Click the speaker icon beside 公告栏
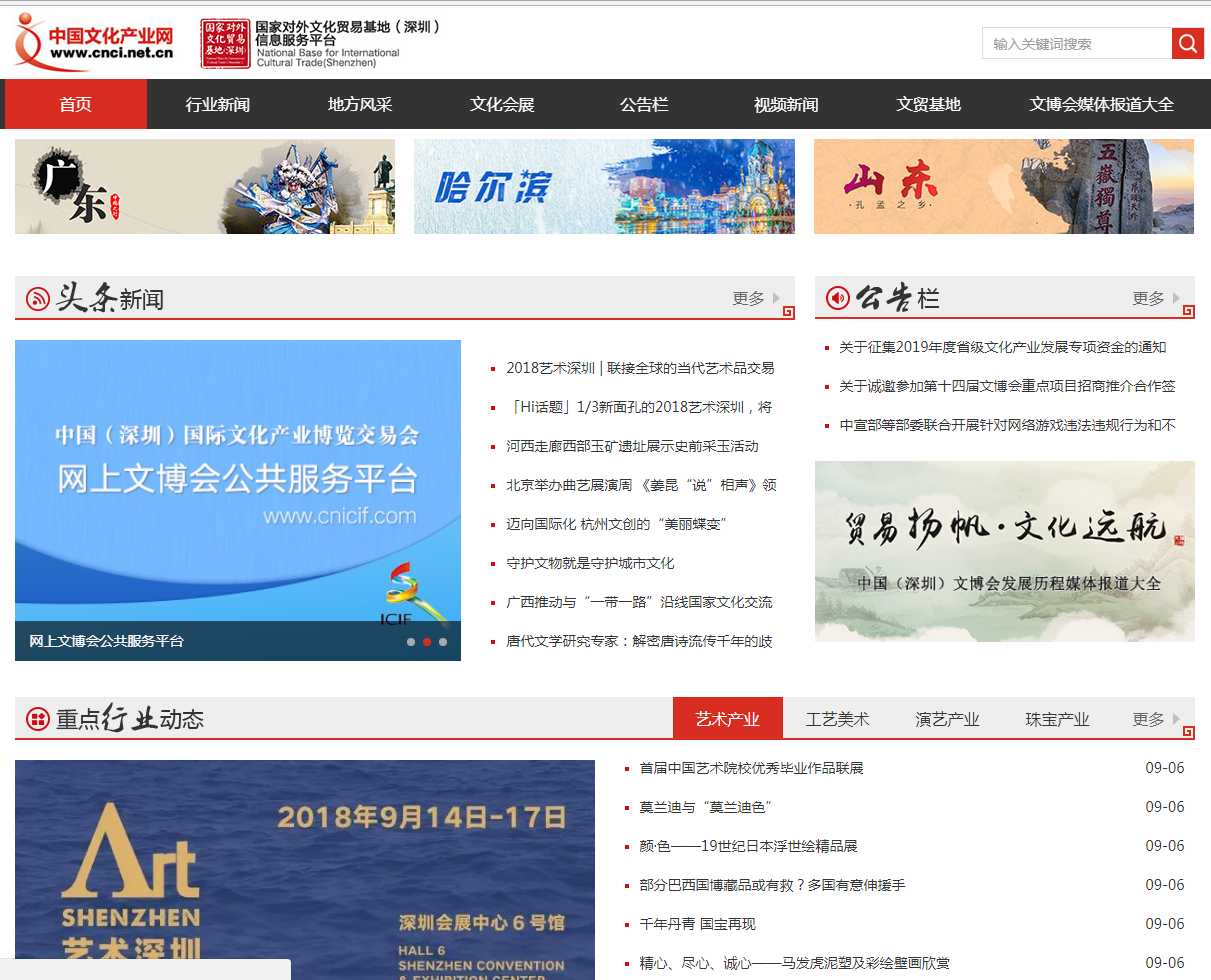The image size is (1211, 980). [838, 298]
